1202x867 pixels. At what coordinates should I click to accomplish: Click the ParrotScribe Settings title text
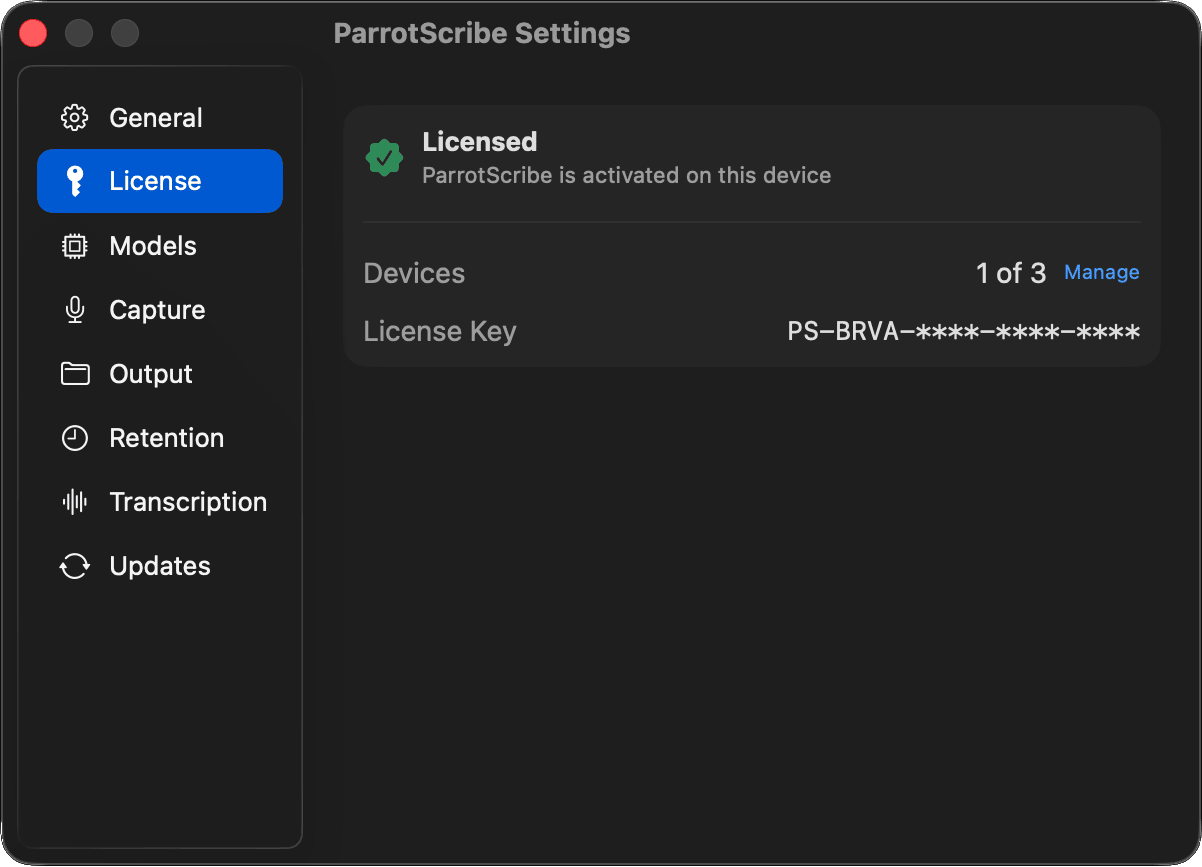tap(481, 33)
